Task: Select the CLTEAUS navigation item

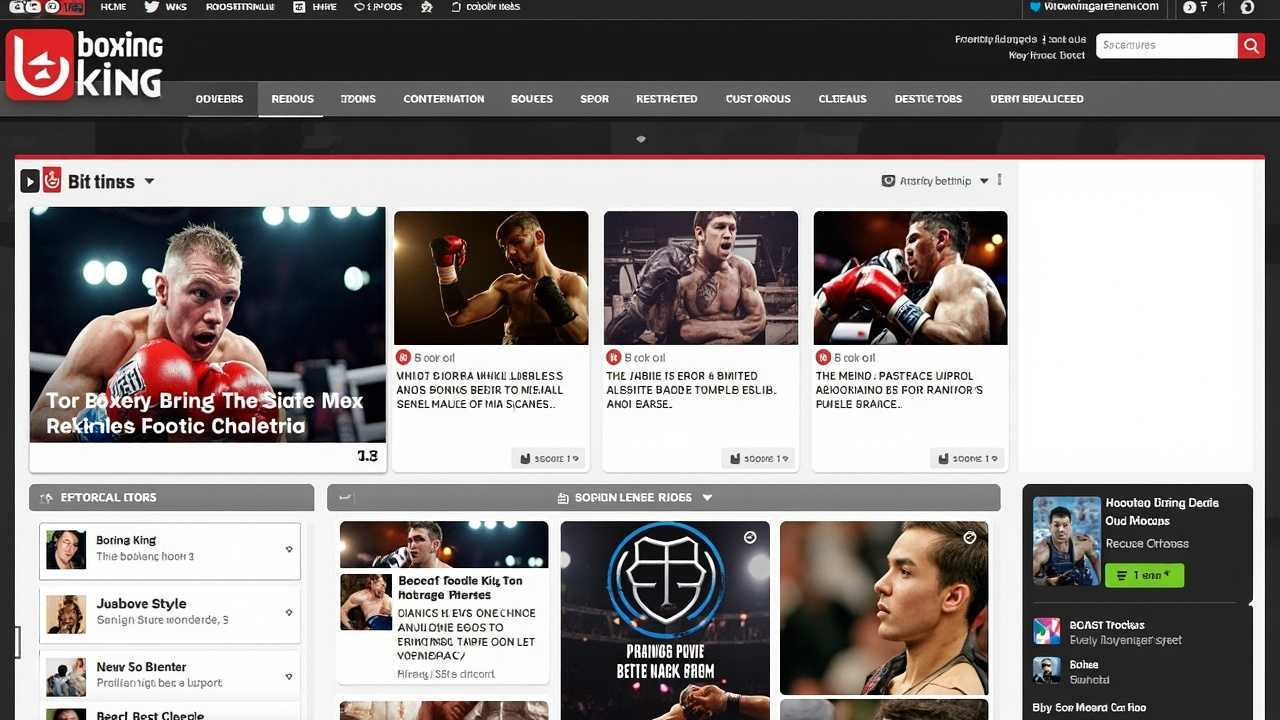Action: 843,99
